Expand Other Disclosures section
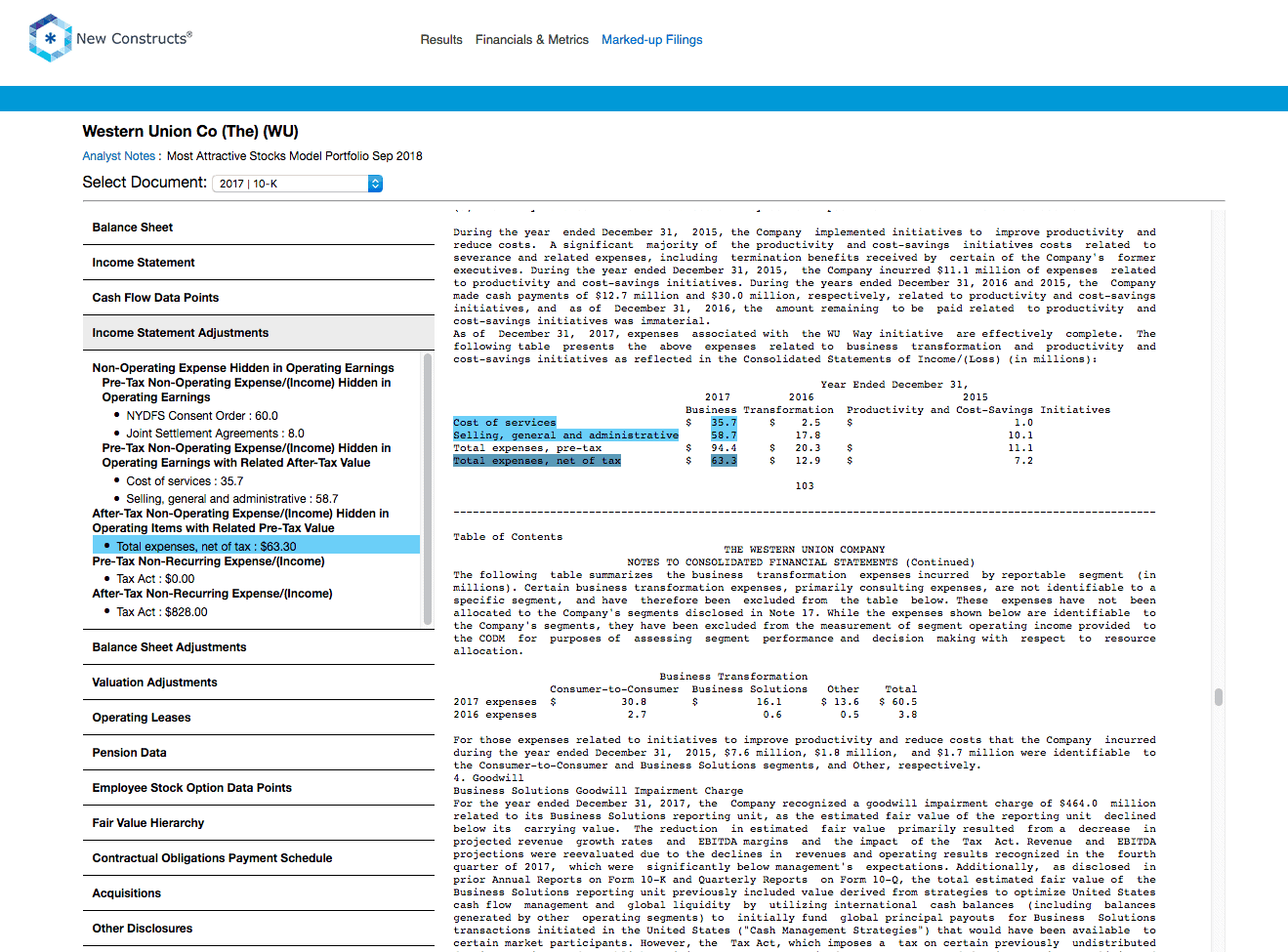The height and width of the screenshot is (952, 1288). tap(259, 929)
